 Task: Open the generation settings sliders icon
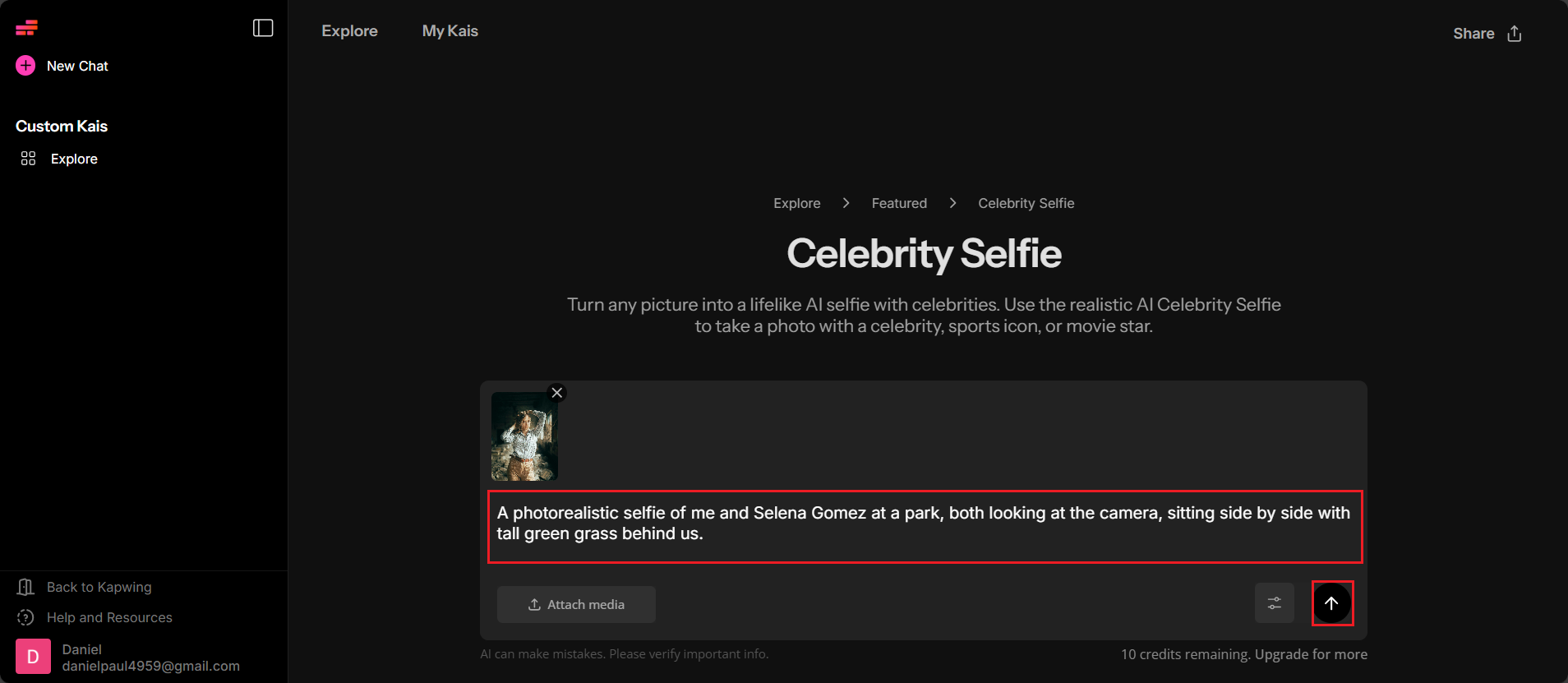point(1274,603)
